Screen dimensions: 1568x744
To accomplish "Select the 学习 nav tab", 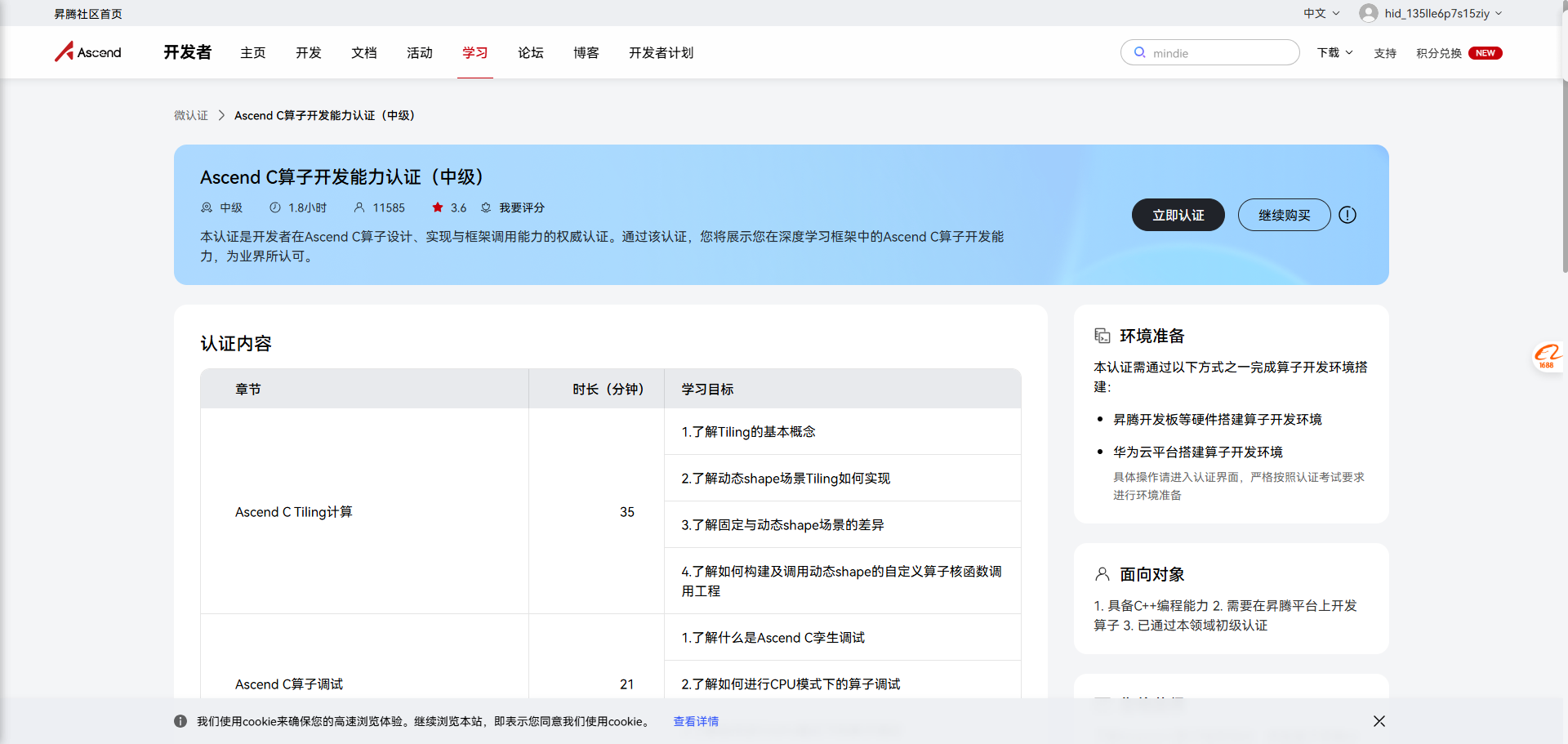I will (475, 52).
